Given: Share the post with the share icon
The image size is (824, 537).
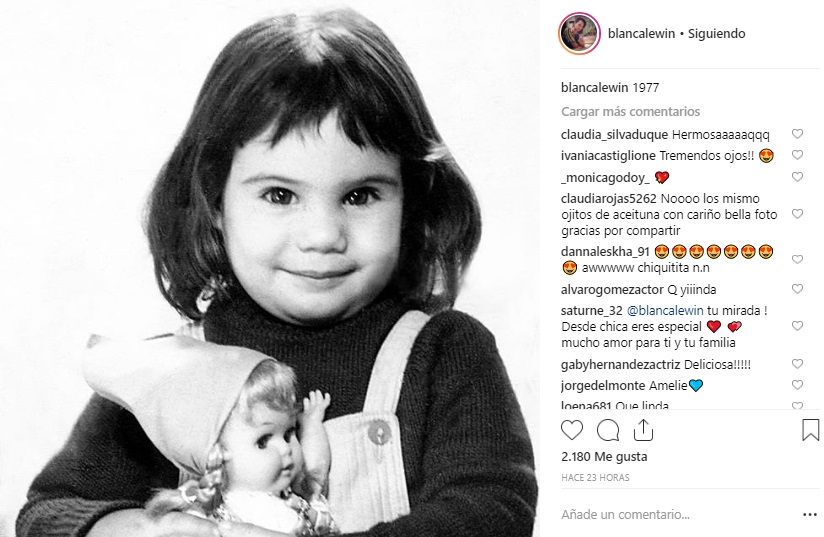Looking at the screenshot, I should point(643,430).
